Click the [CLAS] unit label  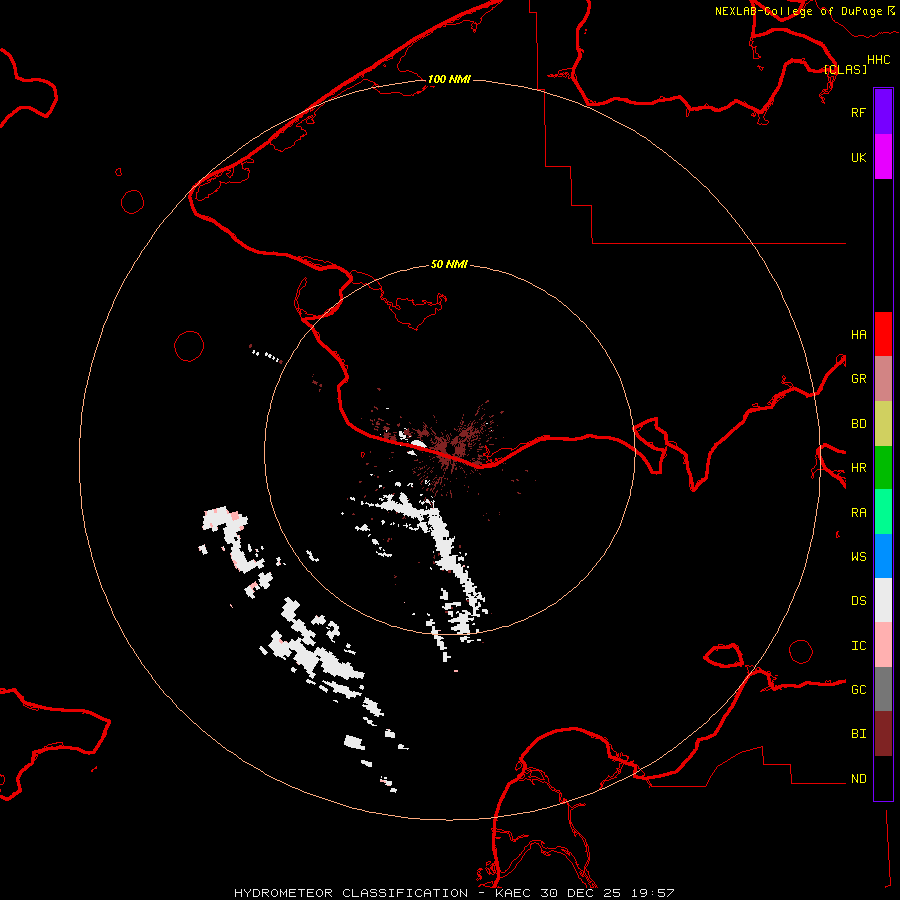coord(845,69)
